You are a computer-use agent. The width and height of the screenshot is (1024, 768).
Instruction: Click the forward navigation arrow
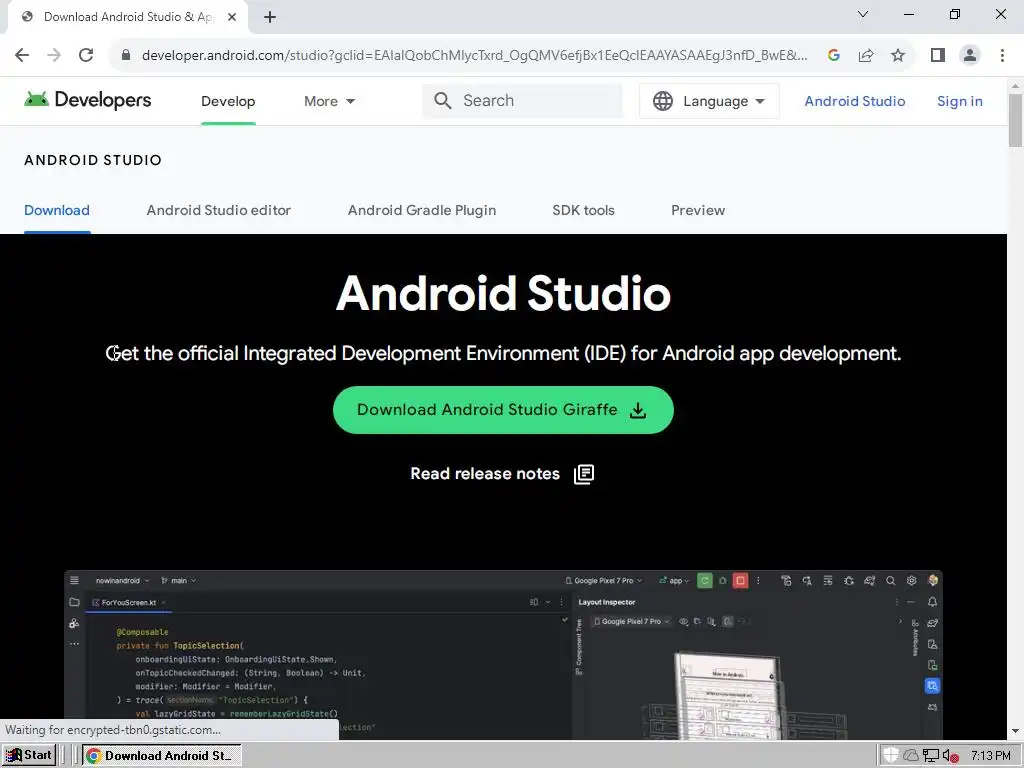pos(54,55)
